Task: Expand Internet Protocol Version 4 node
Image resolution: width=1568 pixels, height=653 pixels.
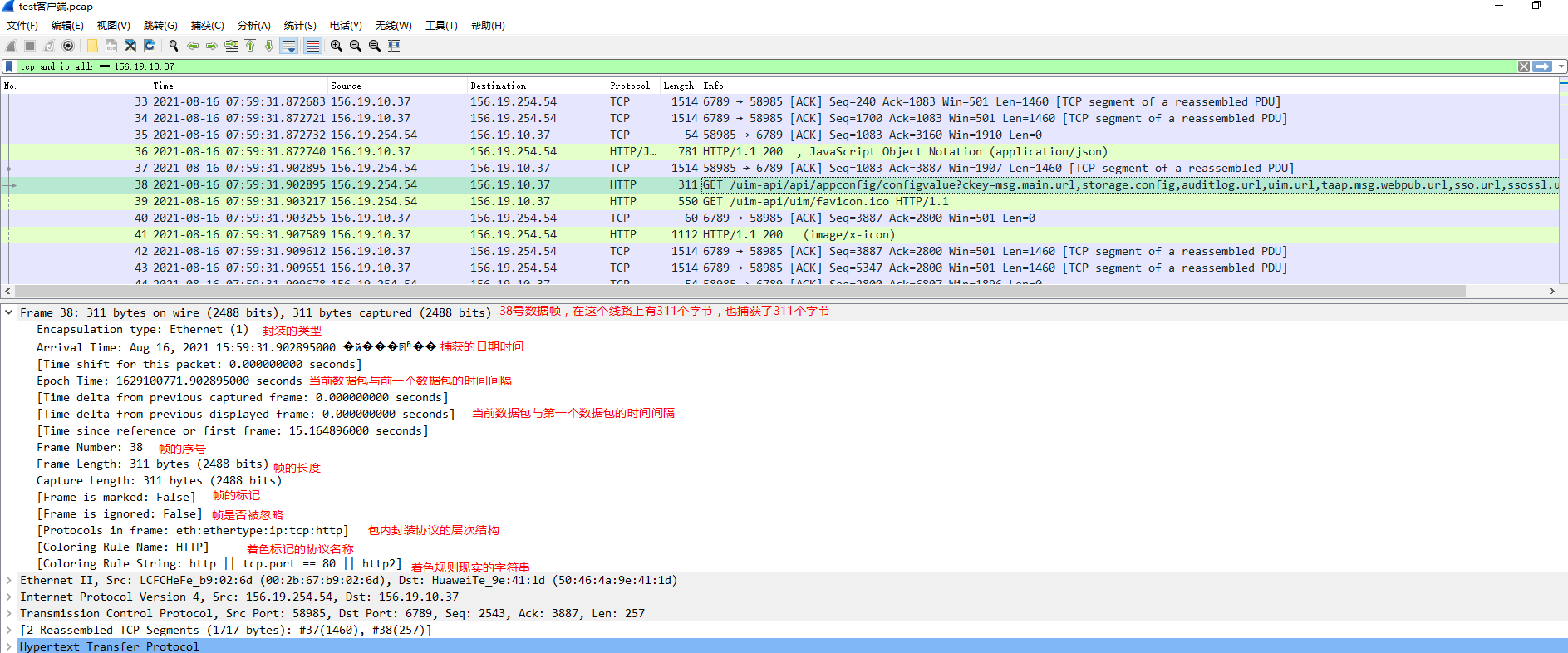Action: (x=8, y=597)
